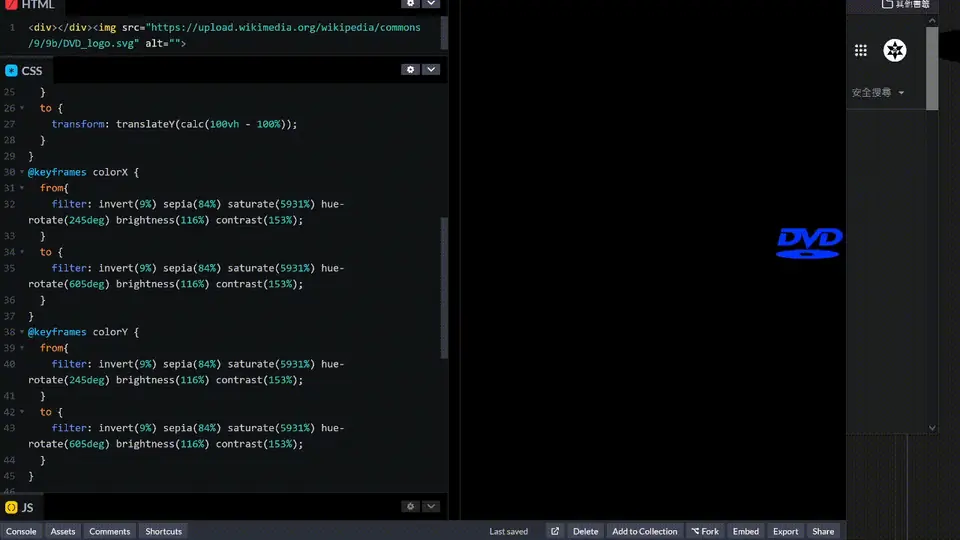The height and width of the screenshot is (540, 960).
Task: Click Add to Collection button
Action: click(x=645, y=531)
